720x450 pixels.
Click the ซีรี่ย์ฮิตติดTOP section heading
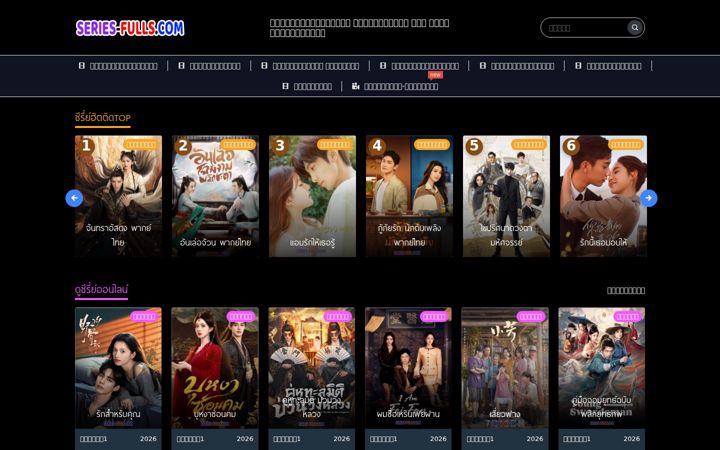(x=103, y=118)
